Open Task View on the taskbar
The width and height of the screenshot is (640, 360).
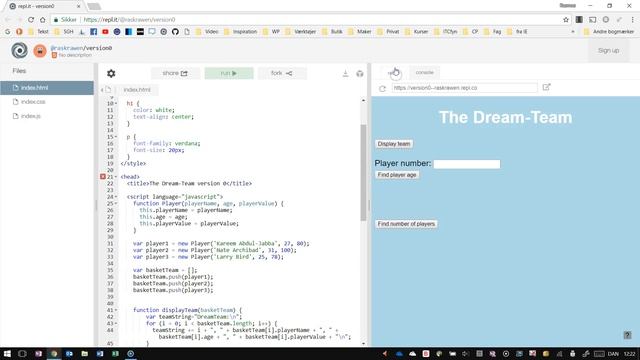(22, 353)
